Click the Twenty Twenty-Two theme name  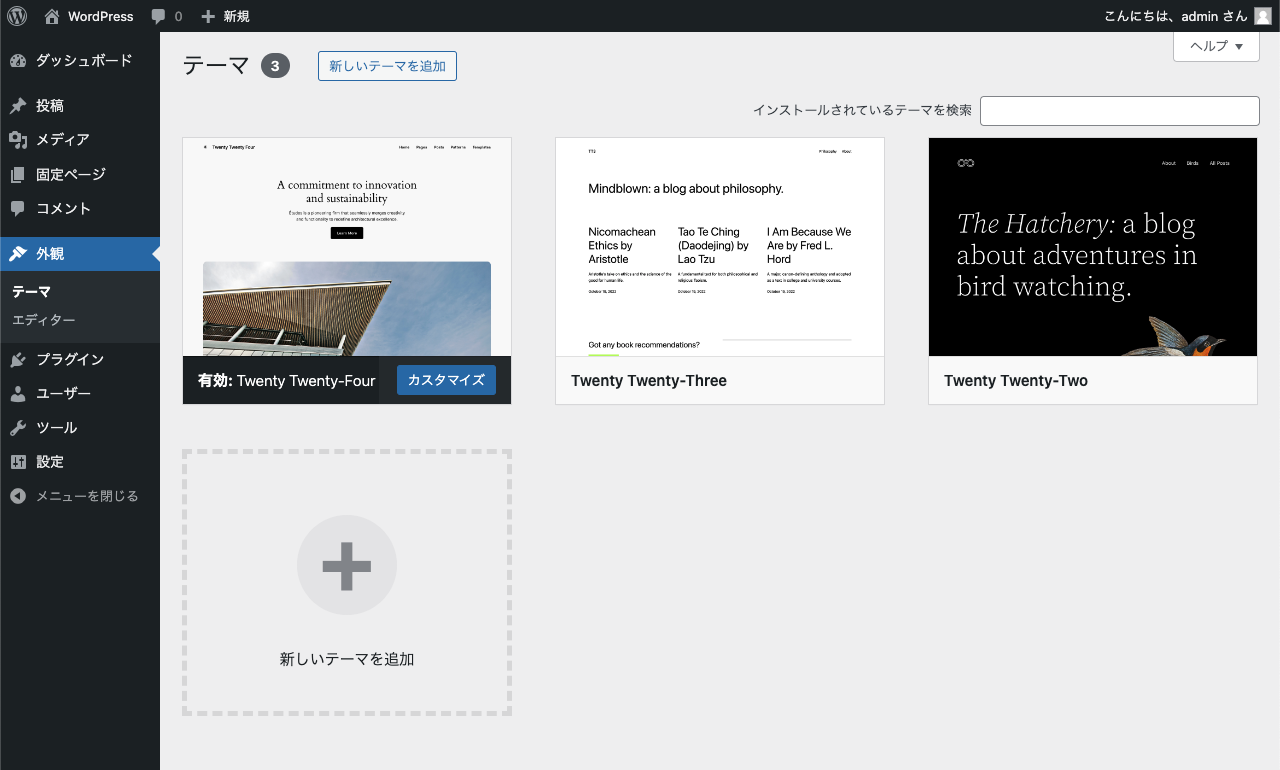pos(1016,381)
